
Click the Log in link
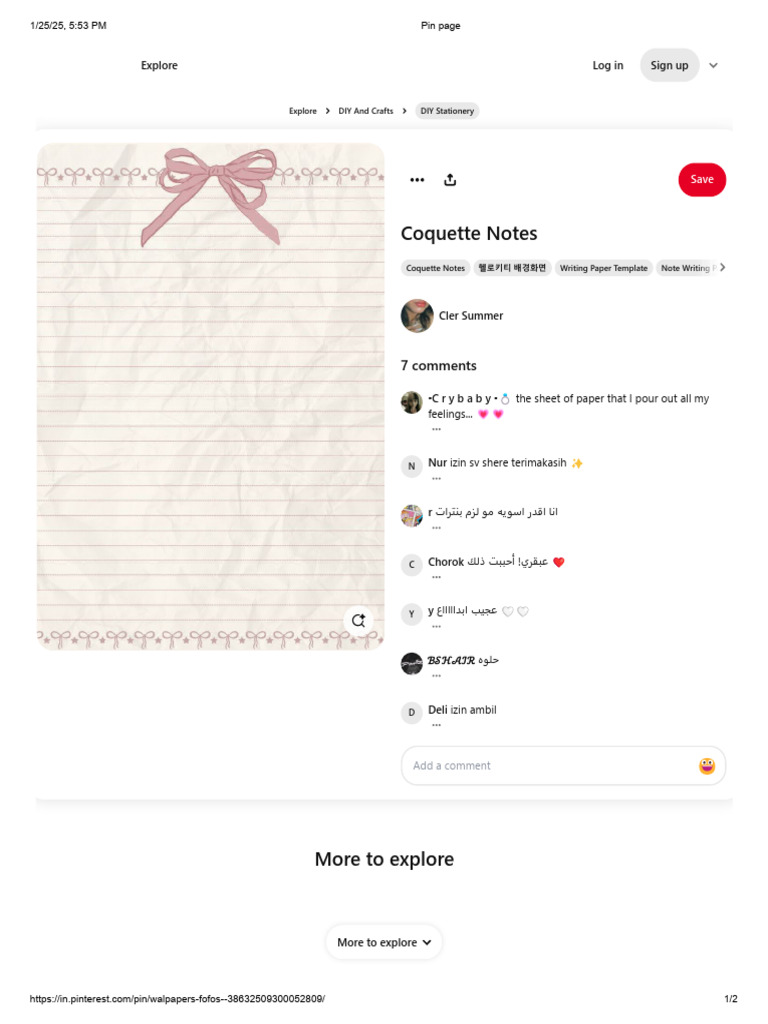608,65
